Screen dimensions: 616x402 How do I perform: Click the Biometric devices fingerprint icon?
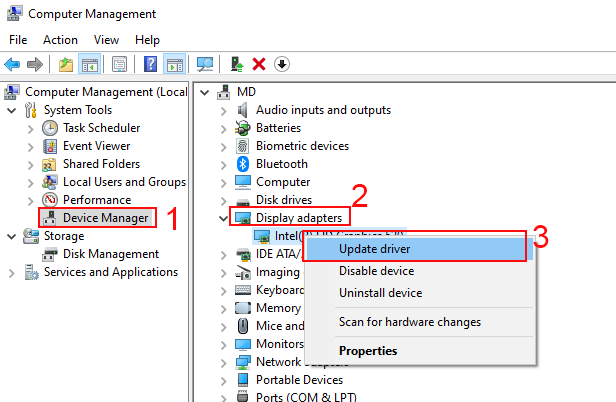point(242,146)
